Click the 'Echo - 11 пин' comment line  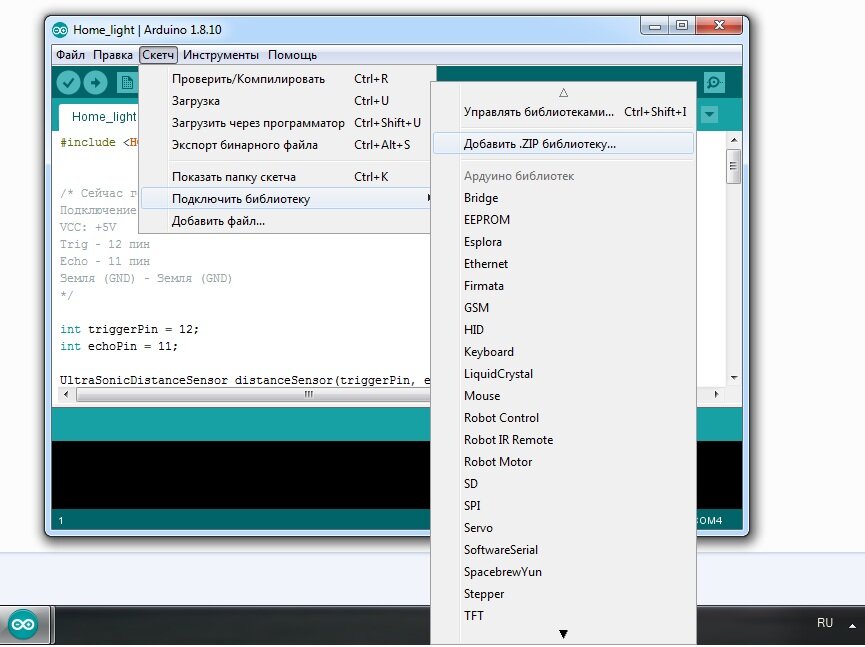click(105, 261)
